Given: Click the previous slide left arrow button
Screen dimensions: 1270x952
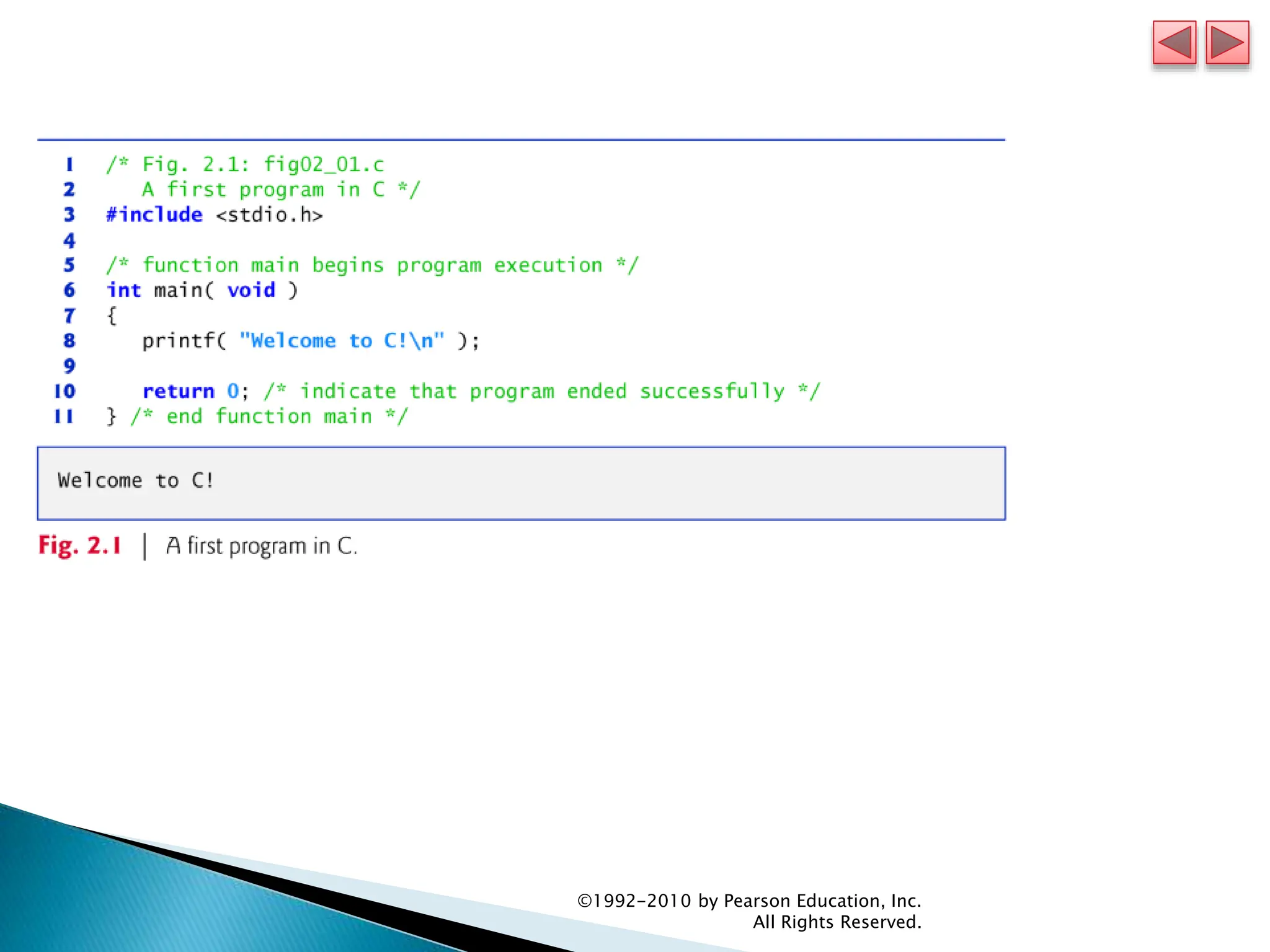Looking at the screenshot, I should (x=1174, y=43).
